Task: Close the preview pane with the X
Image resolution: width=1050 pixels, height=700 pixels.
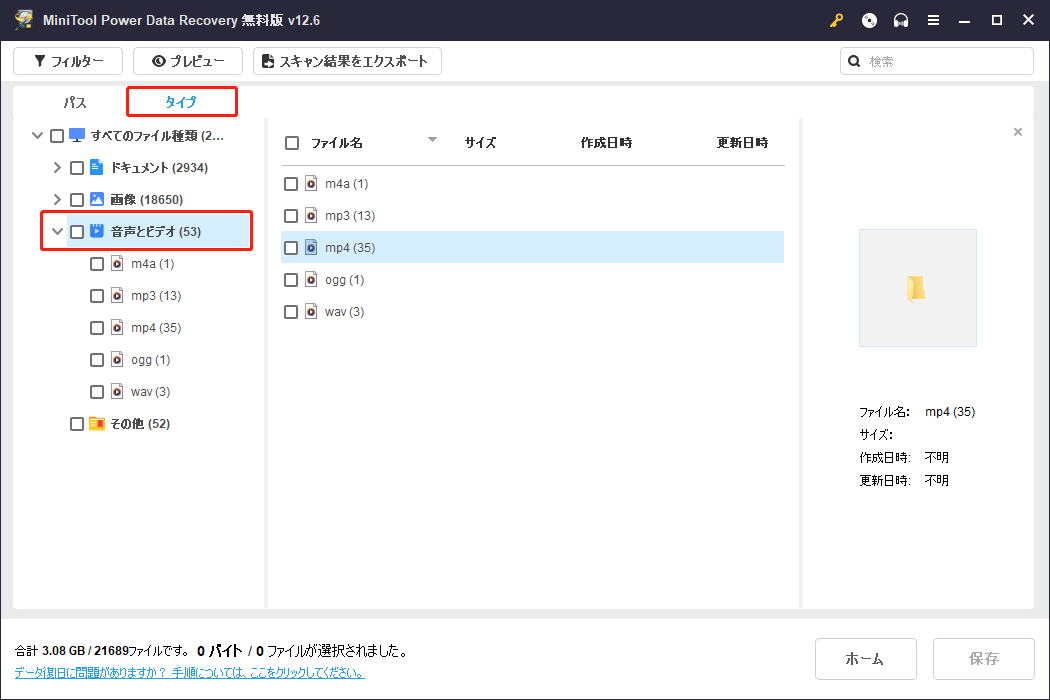Action: click(1018, 132)
